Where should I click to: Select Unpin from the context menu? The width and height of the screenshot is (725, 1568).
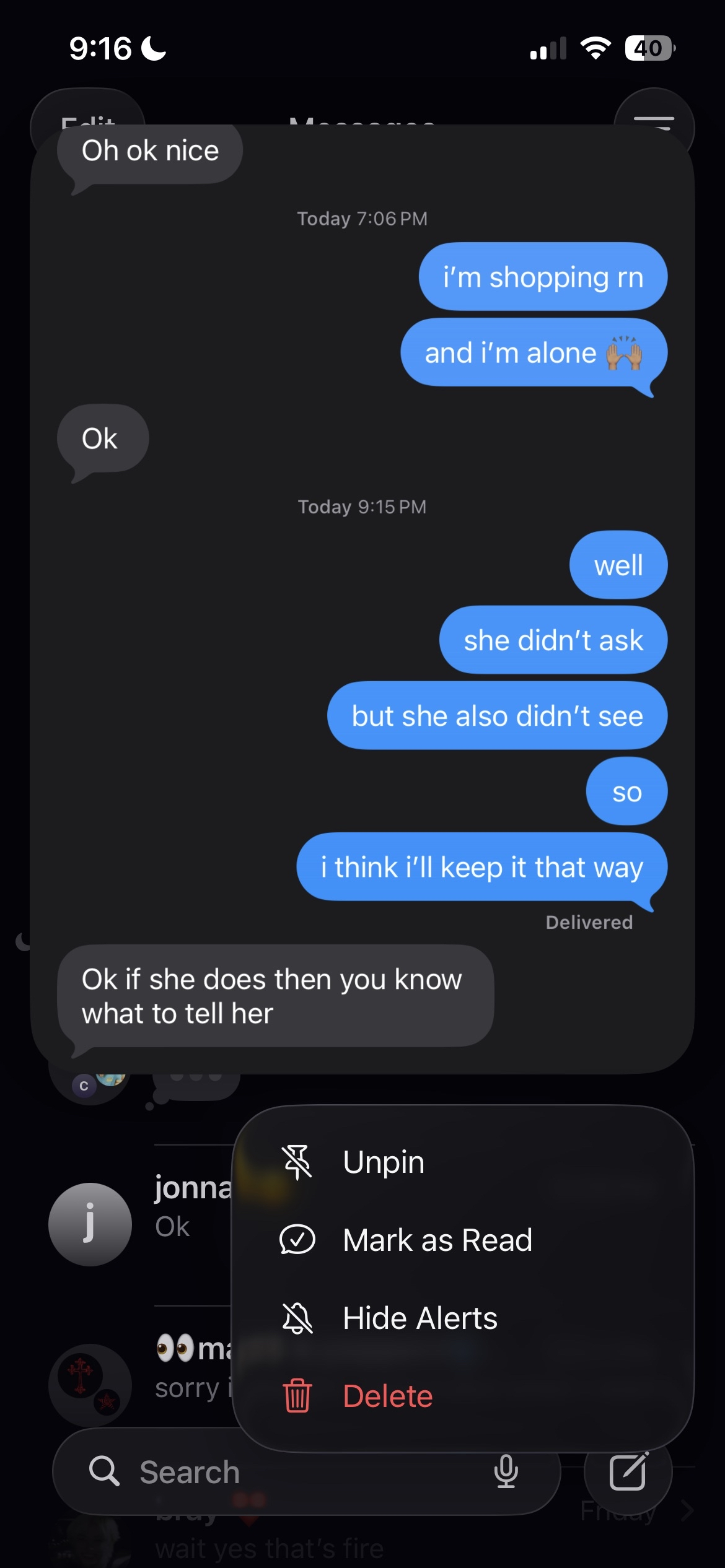462,1162
